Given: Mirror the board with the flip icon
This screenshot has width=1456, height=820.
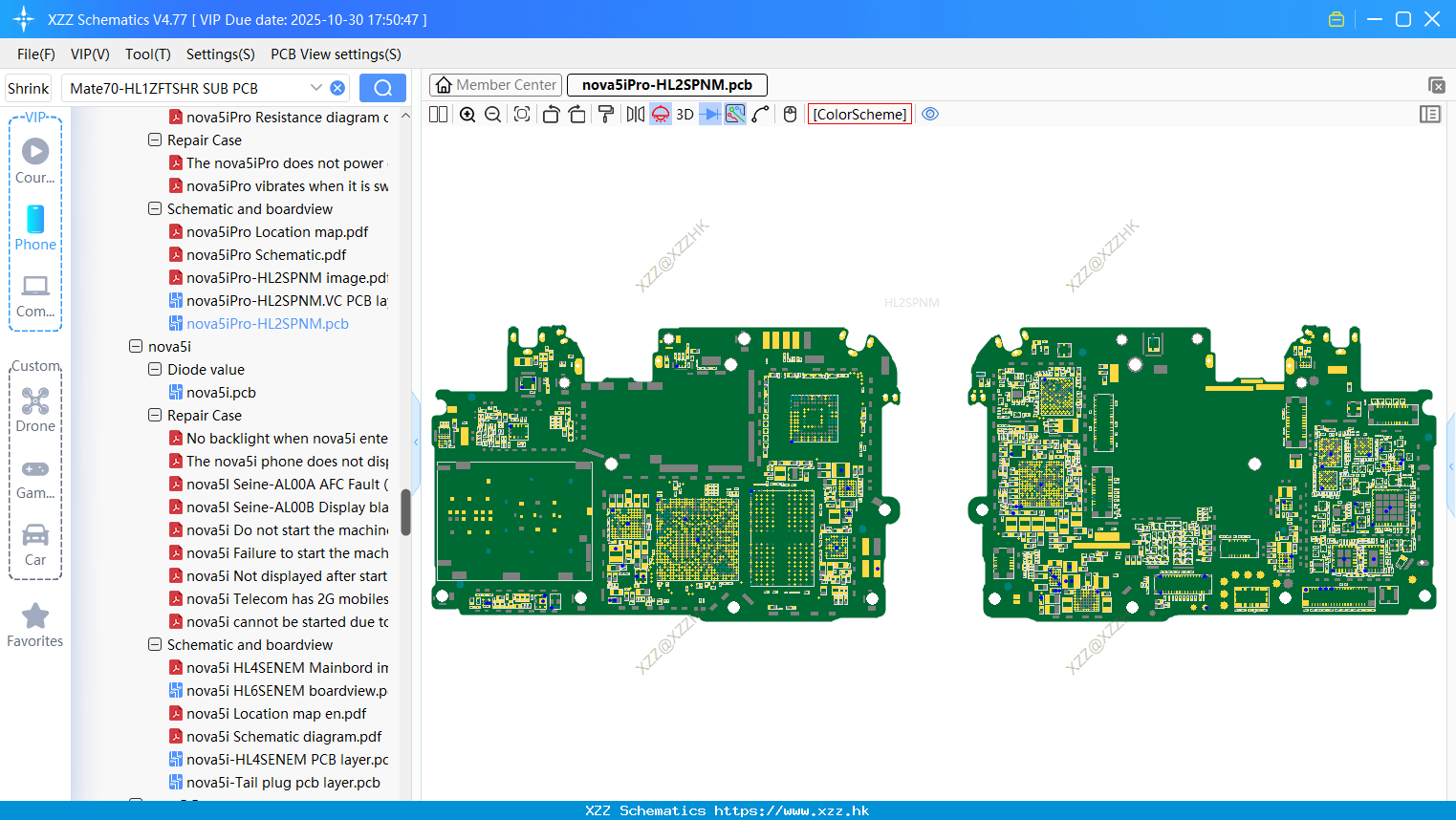Looking at the screenshot, I should coord(635,115).
